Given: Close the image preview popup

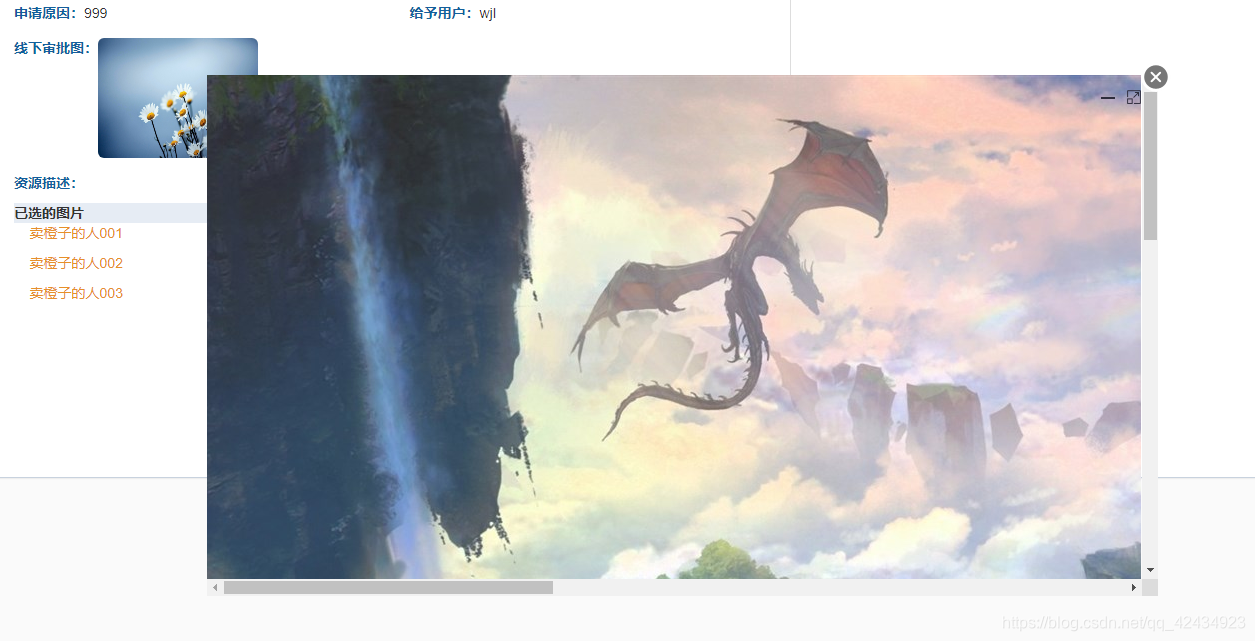Looking at the screenshot, I should [1156, 77].
